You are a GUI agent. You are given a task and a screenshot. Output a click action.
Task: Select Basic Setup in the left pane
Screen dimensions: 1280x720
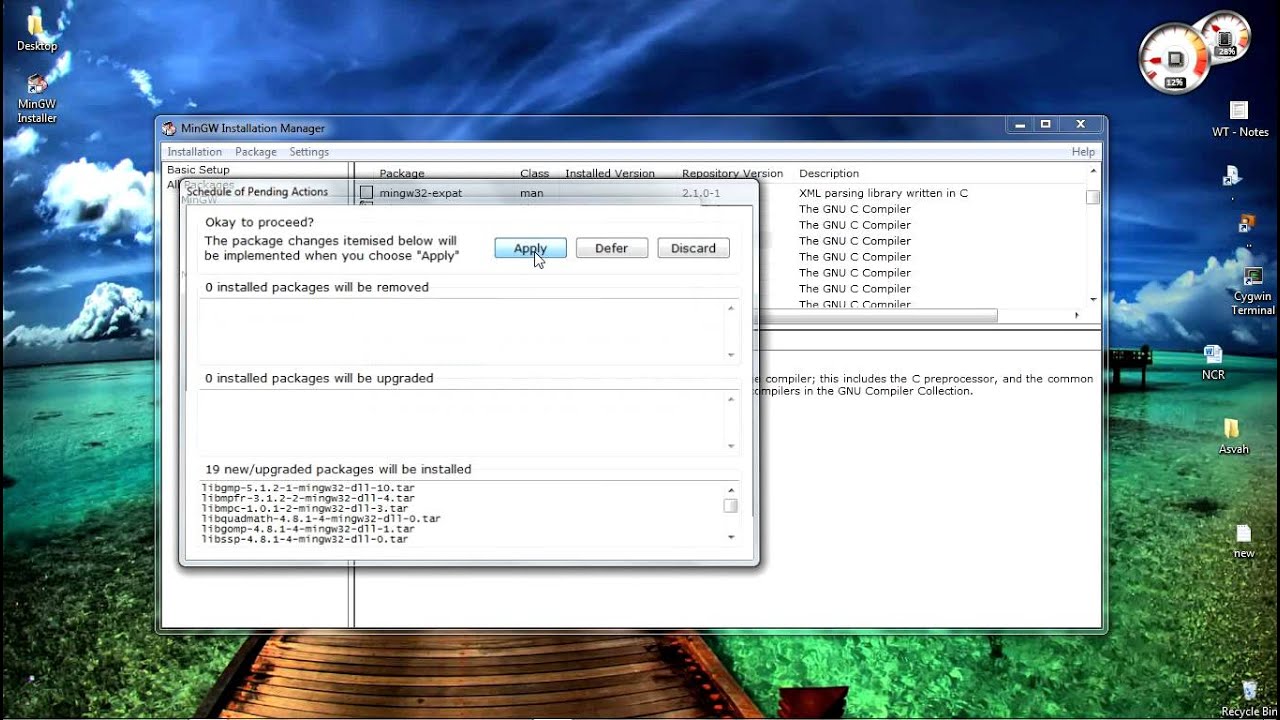pos(198,170)
